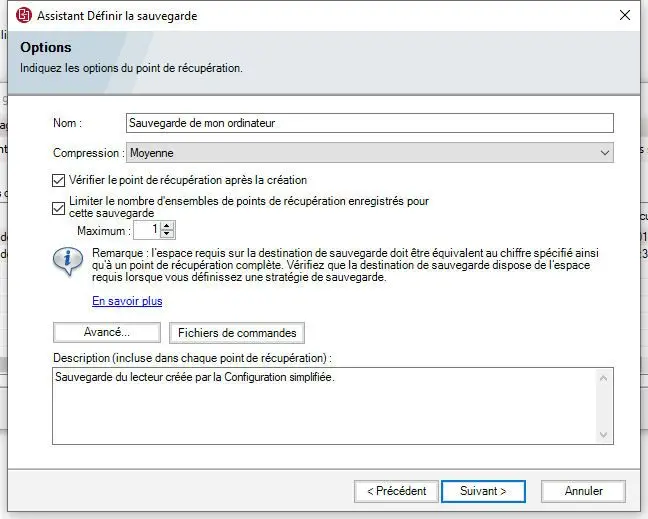648x519 pixels.
Task: Click the information bubble icon beside Remarque
Action: tap(68, 261)
